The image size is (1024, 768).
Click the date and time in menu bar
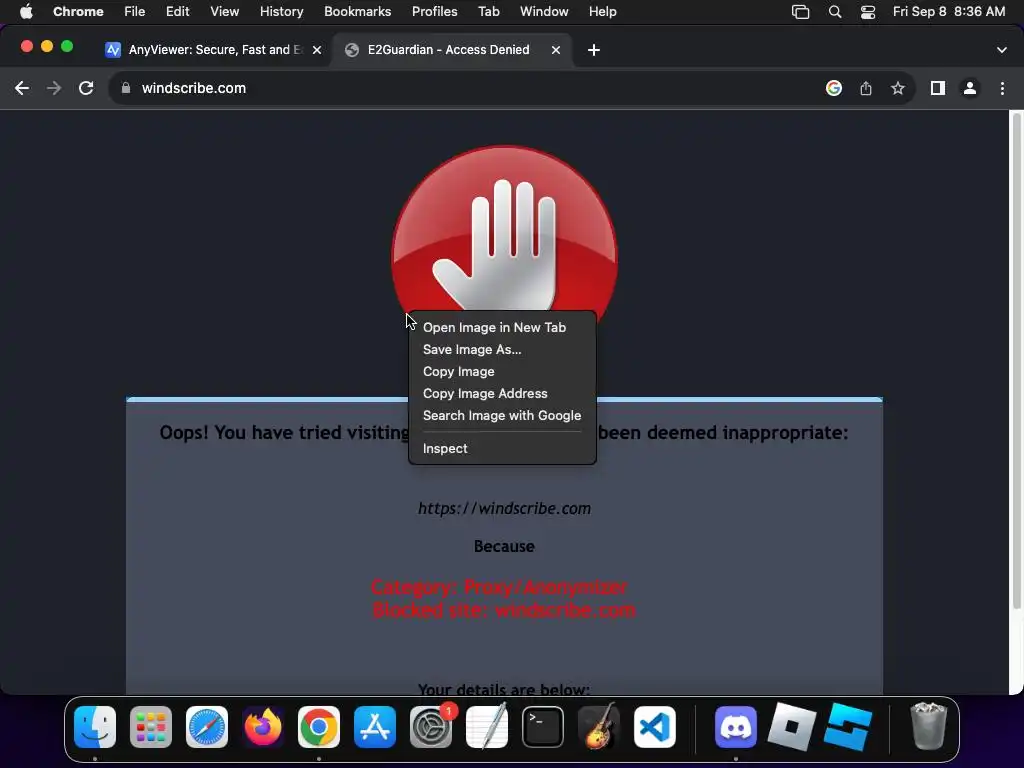point(949,12)
